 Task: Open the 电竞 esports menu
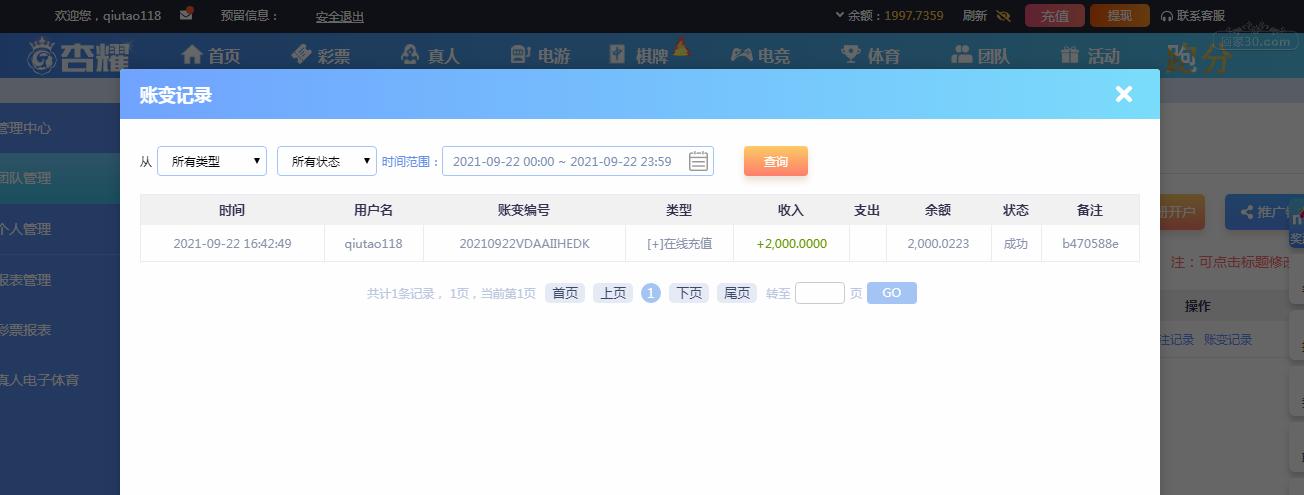tap(760, 55)
